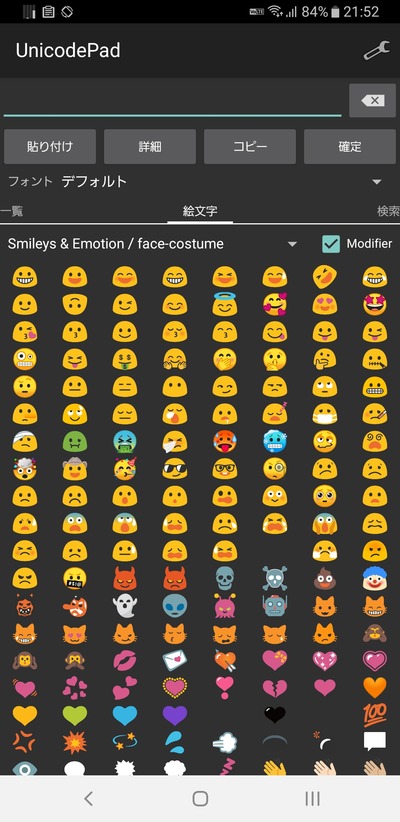Switch to the 一覧 tab
The width and height of the screenshot is (400, 822).
12,211
